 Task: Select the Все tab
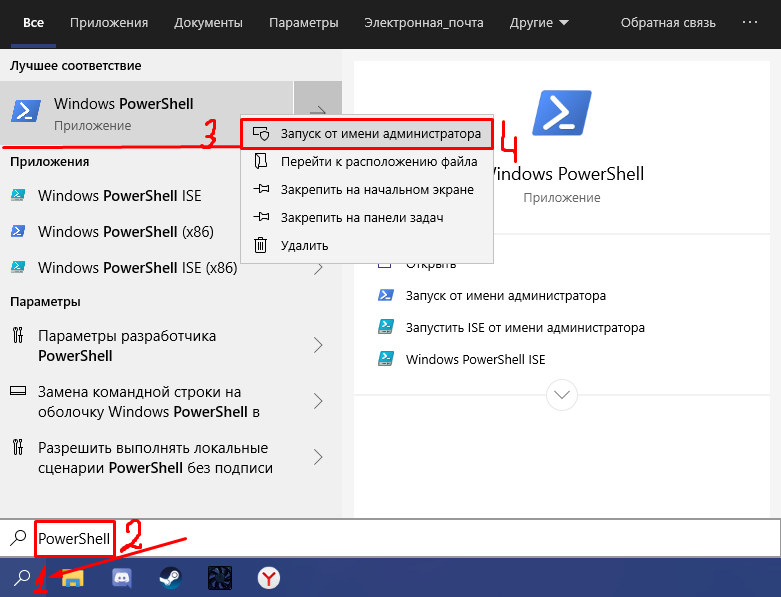pyautogui.click(x=33, y=23)
